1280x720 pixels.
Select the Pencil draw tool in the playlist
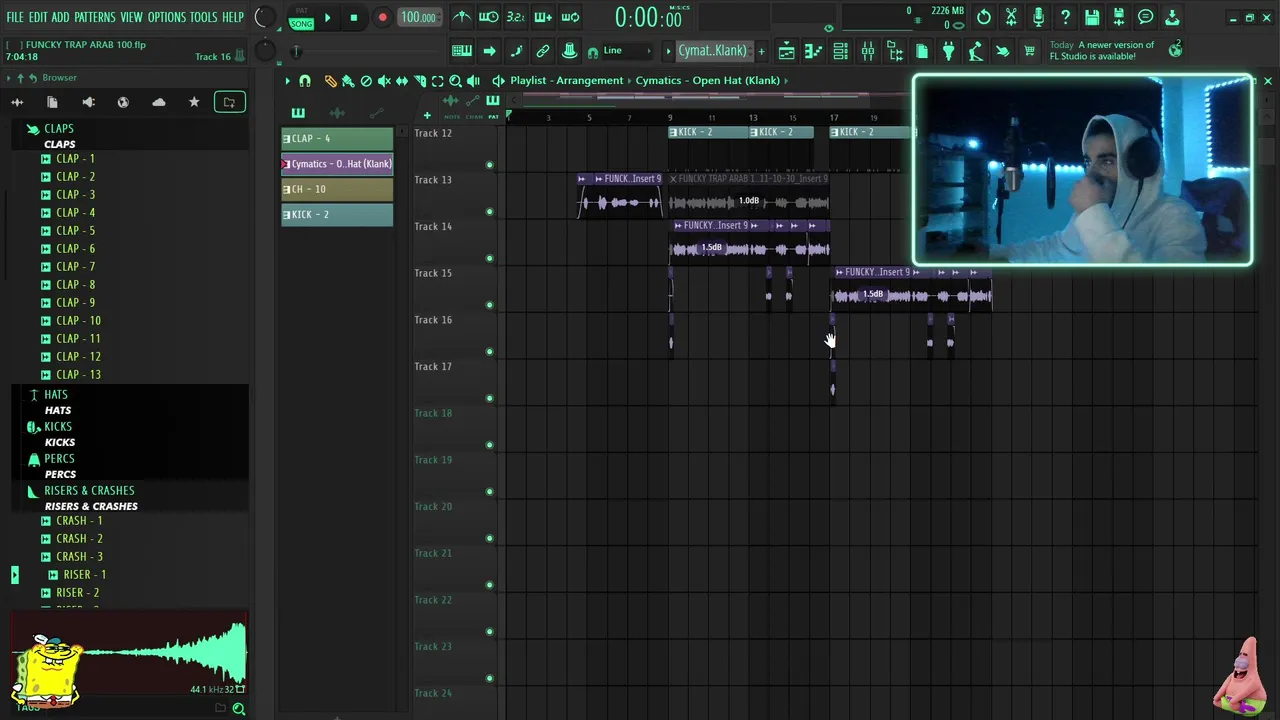(331, 81)
